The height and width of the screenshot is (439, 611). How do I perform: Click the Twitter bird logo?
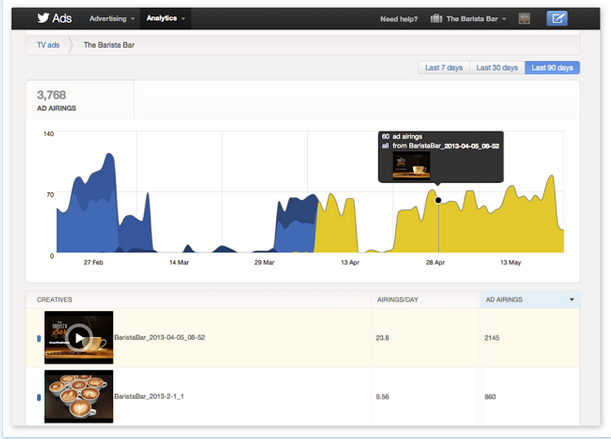(x=44, y=18)
